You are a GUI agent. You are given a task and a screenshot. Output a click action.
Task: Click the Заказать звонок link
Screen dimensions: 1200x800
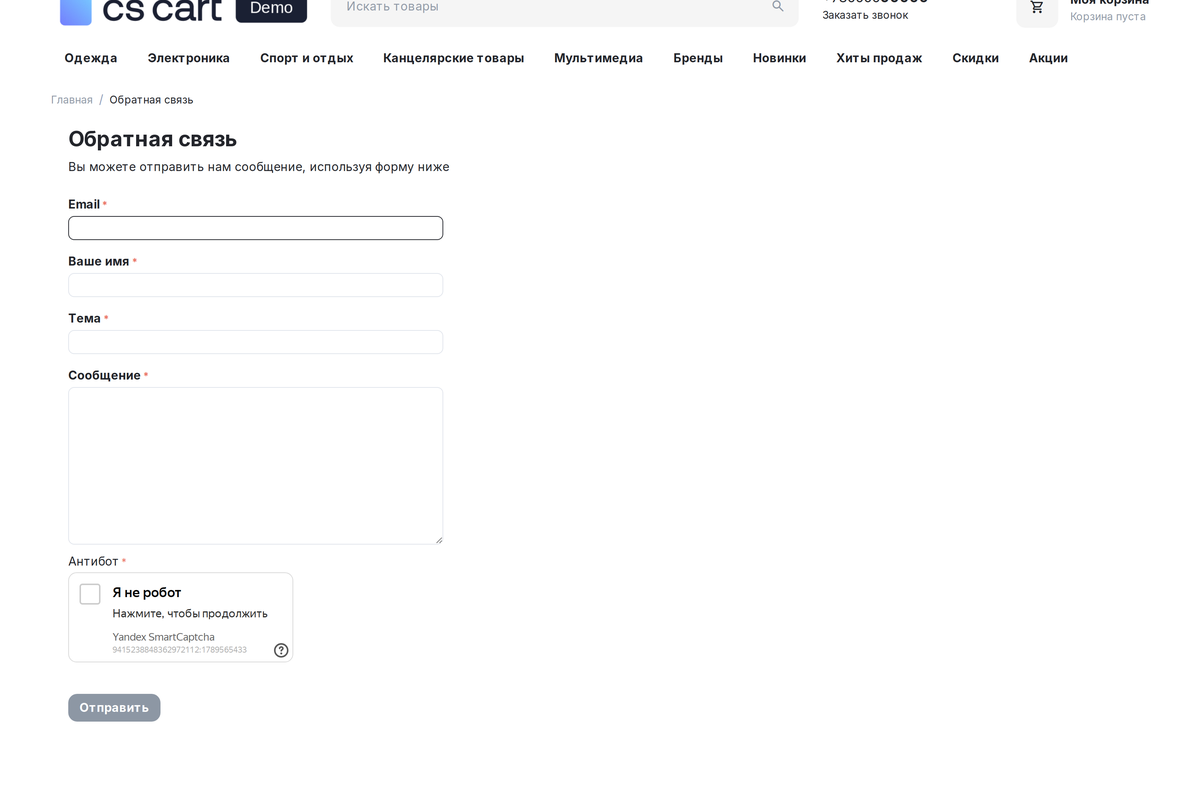pyautogui.click(x=866, y=15)
